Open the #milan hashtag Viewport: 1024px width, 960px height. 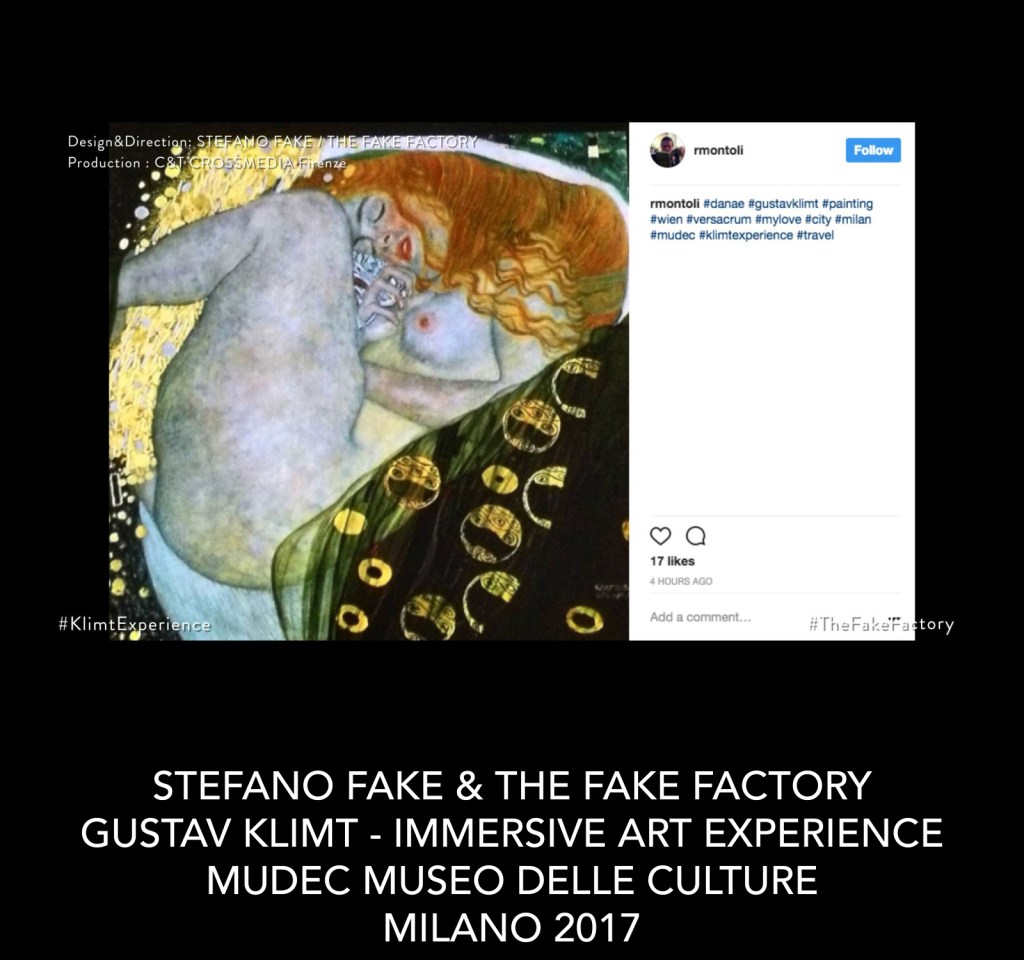click(x=853, y=219)
